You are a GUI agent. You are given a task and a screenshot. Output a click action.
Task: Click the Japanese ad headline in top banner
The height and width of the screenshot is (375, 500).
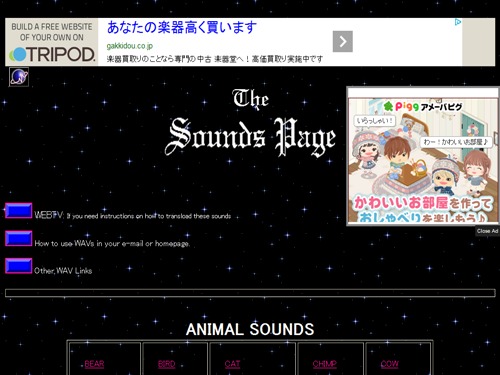182,27
